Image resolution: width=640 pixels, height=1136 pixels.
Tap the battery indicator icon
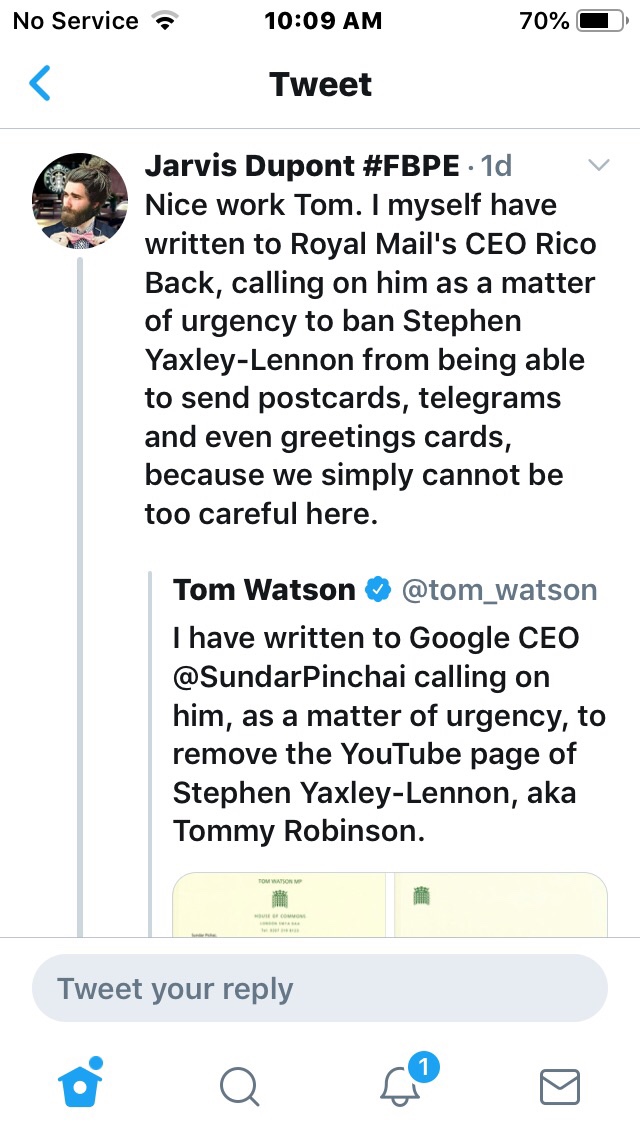point(599,21)
